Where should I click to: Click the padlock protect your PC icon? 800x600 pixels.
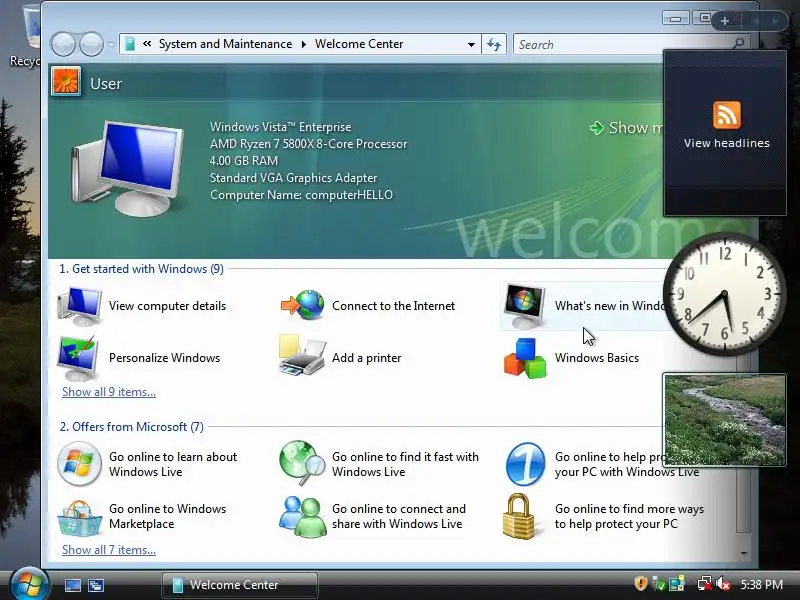pyautogui.click(x=519, y=516)
